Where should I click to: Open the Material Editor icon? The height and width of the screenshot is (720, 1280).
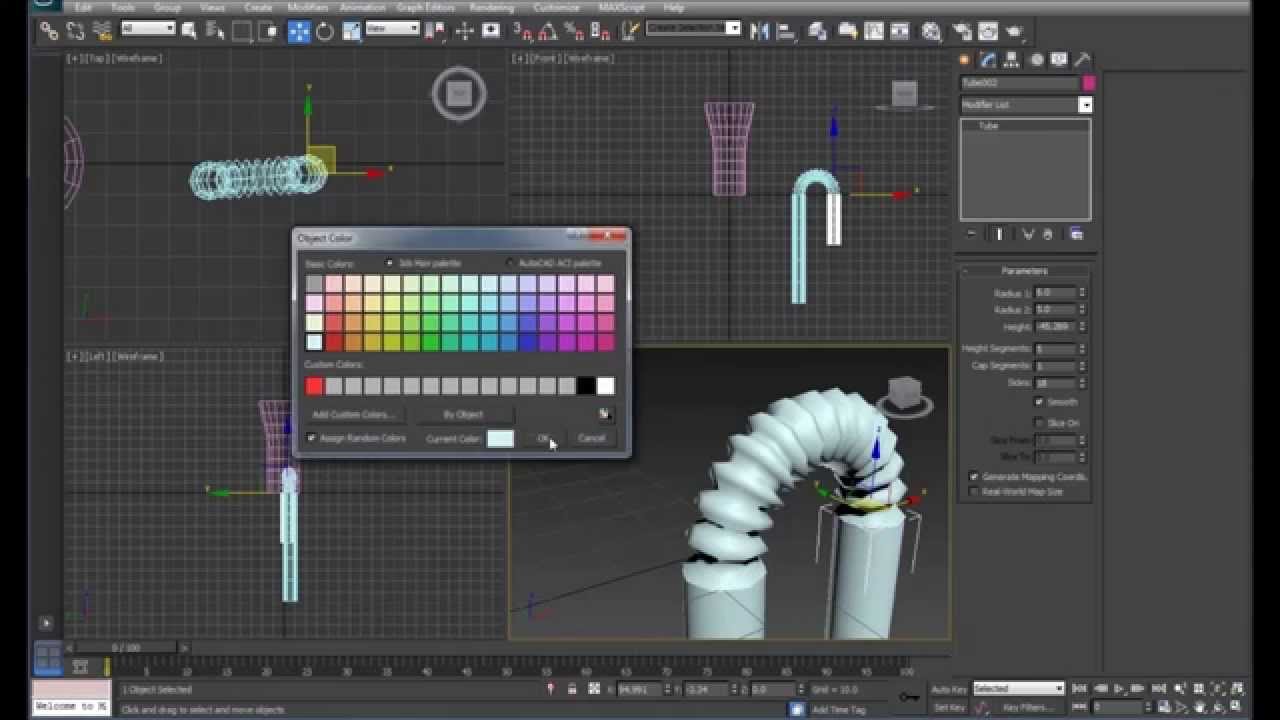pos(931,31)
